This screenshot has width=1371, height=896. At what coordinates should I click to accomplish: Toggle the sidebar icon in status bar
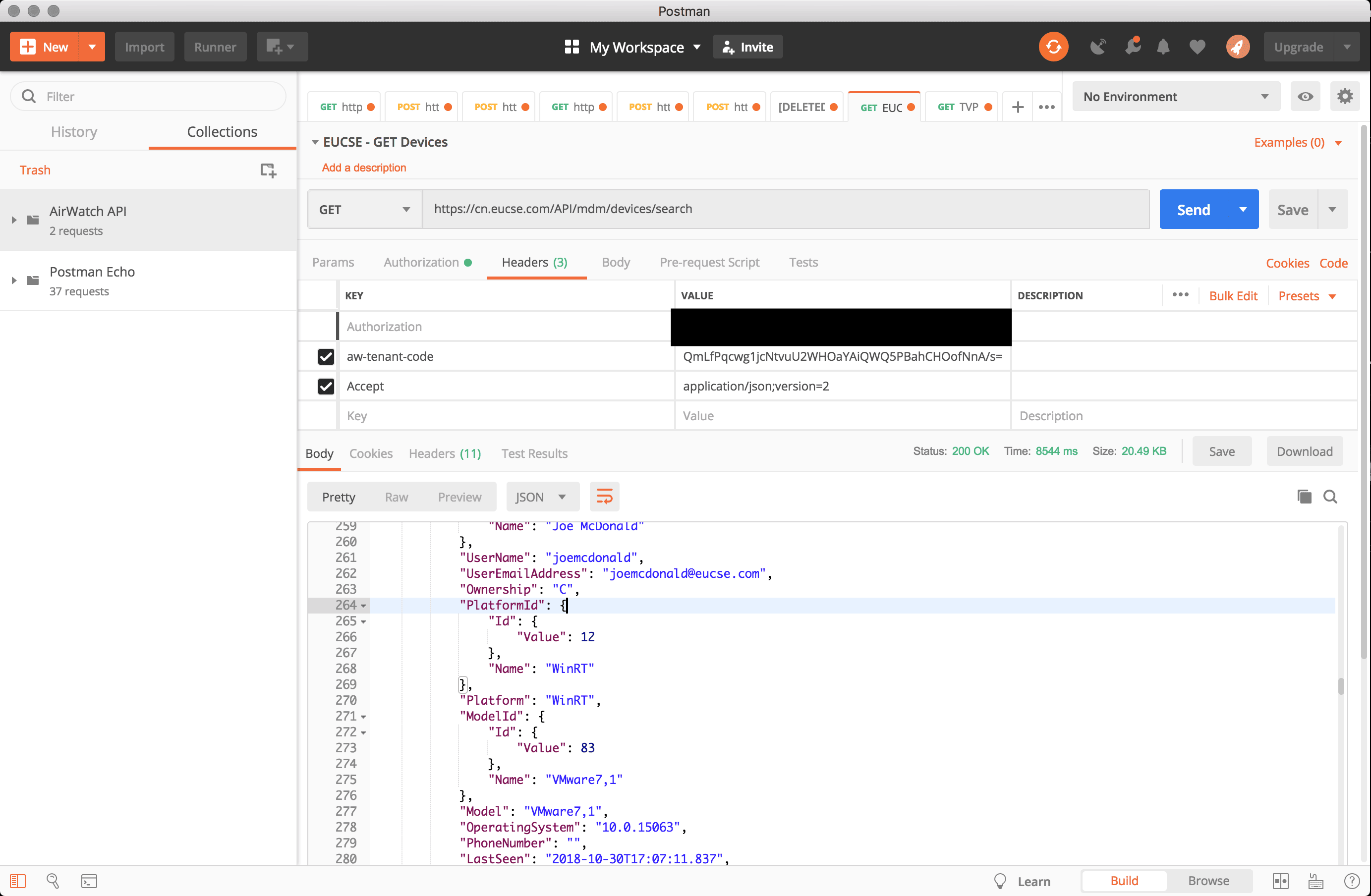(x=18, y=881)
